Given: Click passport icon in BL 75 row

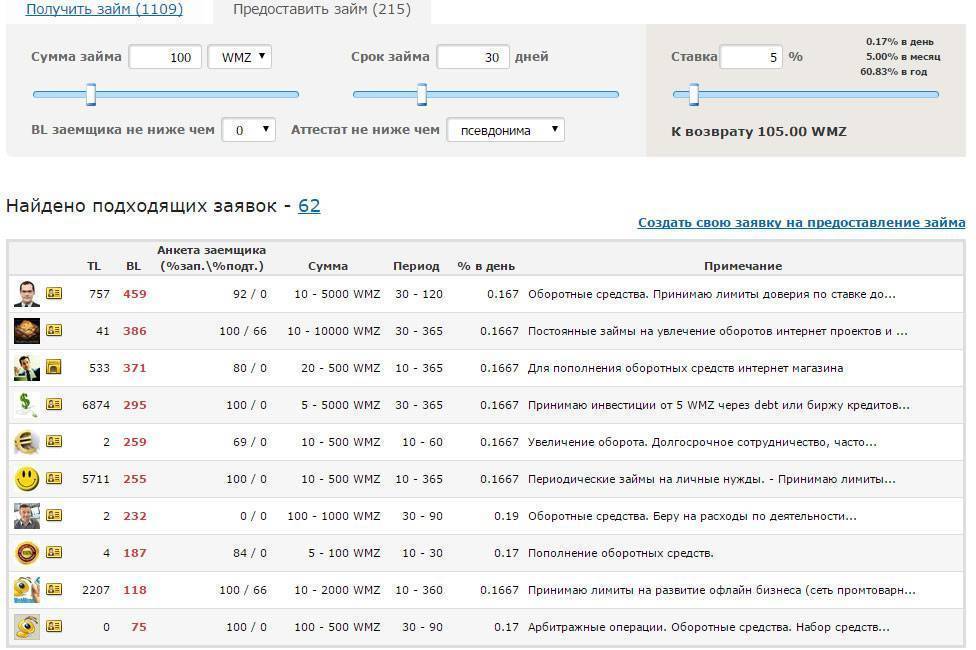Looking at the screenshot, I should coord(53,627).
